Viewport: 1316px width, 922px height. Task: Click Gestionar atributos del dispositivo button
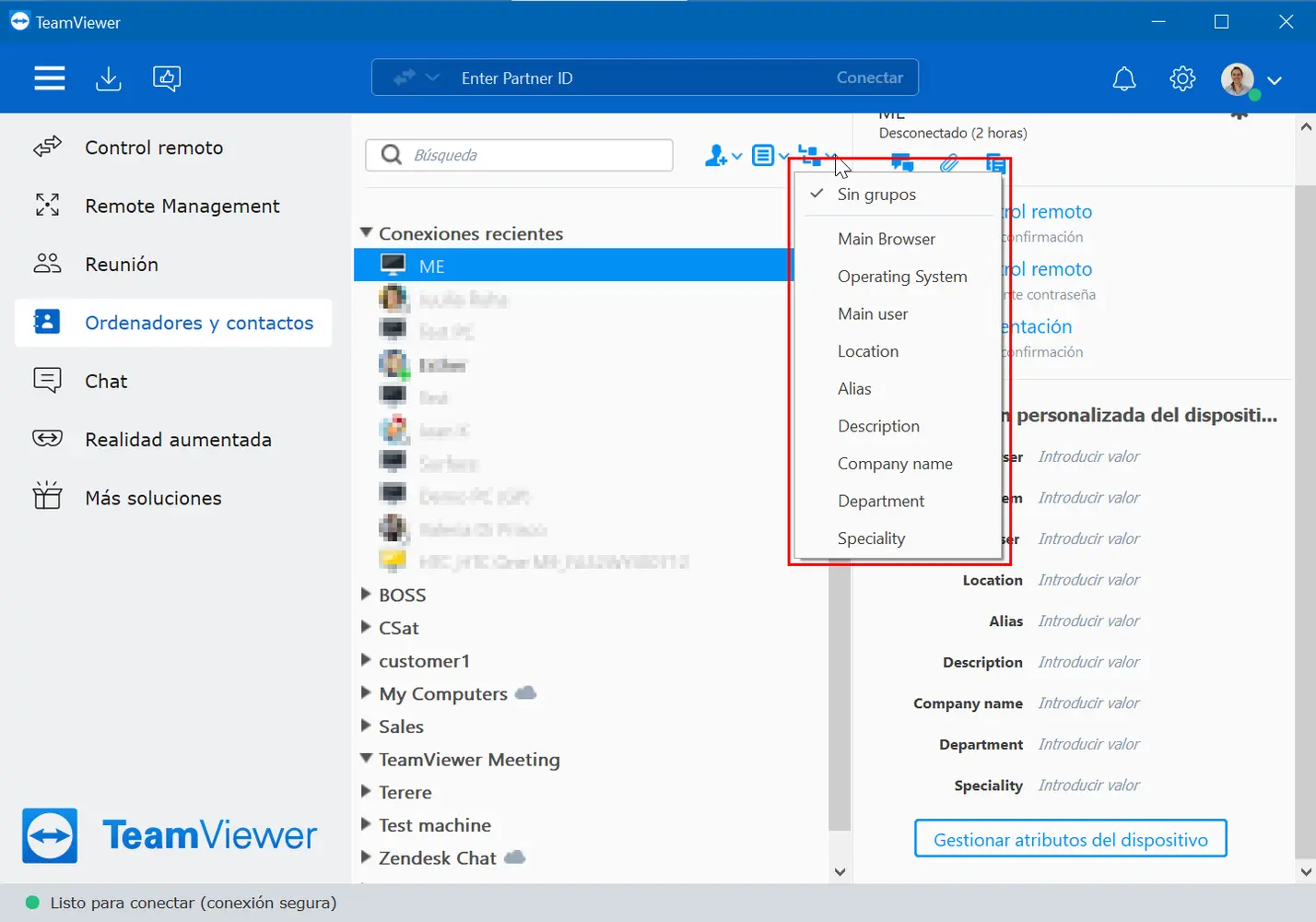(x=1071, y=839)
